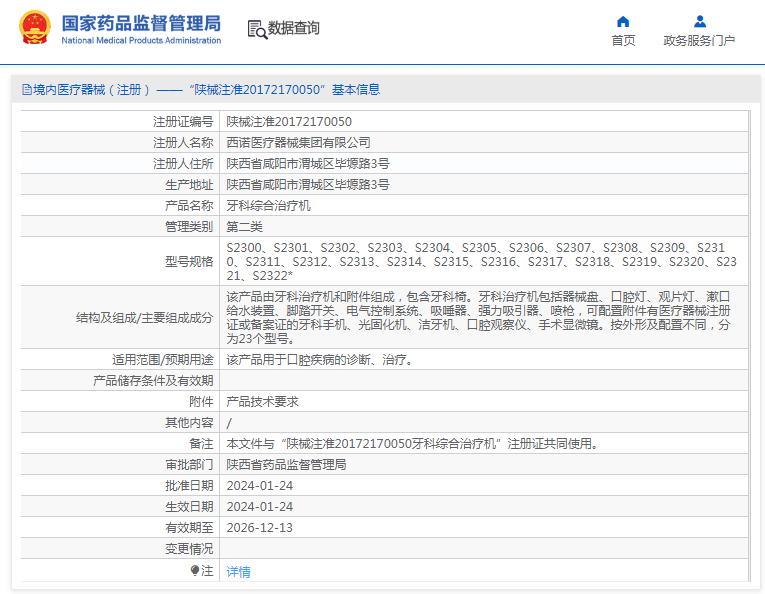The image size is (765, 594).
Task: Click the model specification list S2300 cell
Action: (483, 261)
